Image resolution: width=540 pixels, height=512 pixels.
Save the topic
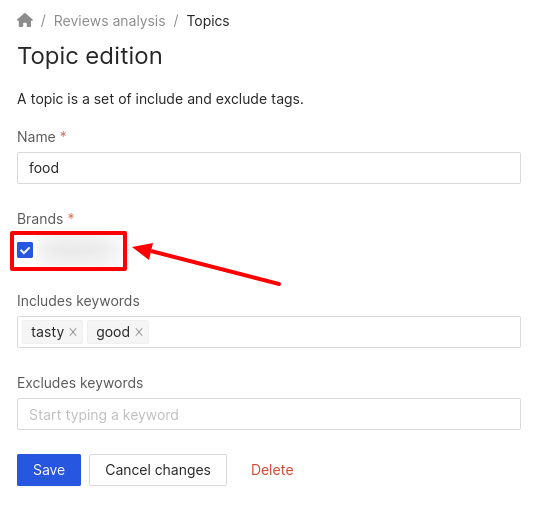tap(49, 470)
